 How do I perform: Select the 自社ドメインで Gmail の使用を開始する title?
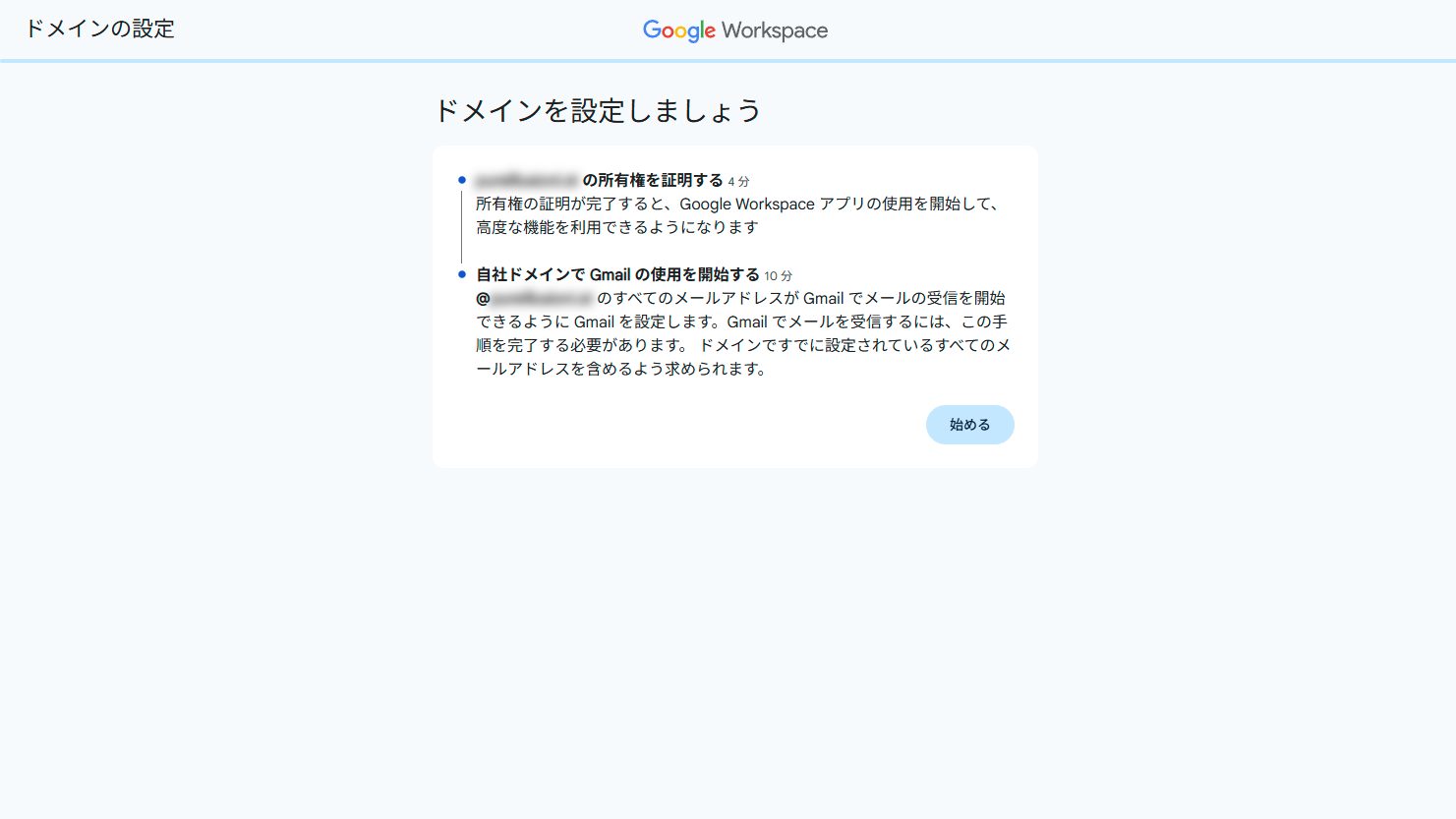(617, 274)
